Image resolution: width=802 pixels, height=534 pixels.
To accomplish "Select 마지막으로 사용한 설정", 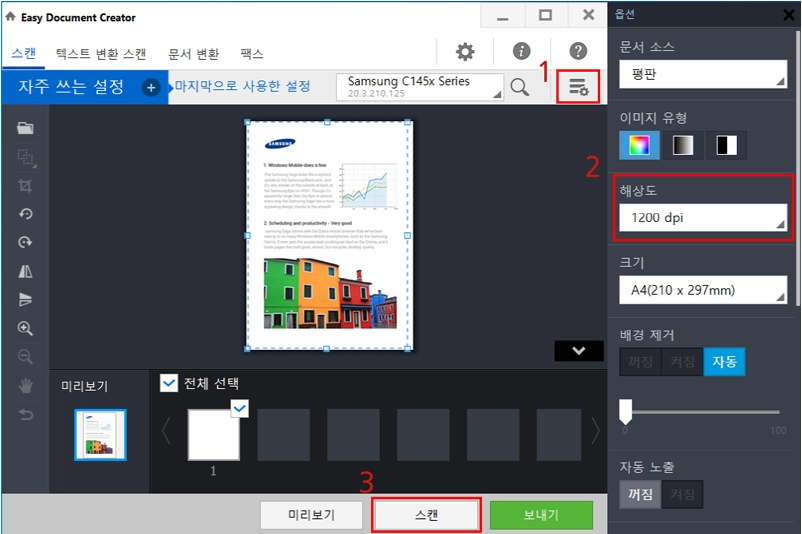I will pyautogui.click(x=242, y=86).
